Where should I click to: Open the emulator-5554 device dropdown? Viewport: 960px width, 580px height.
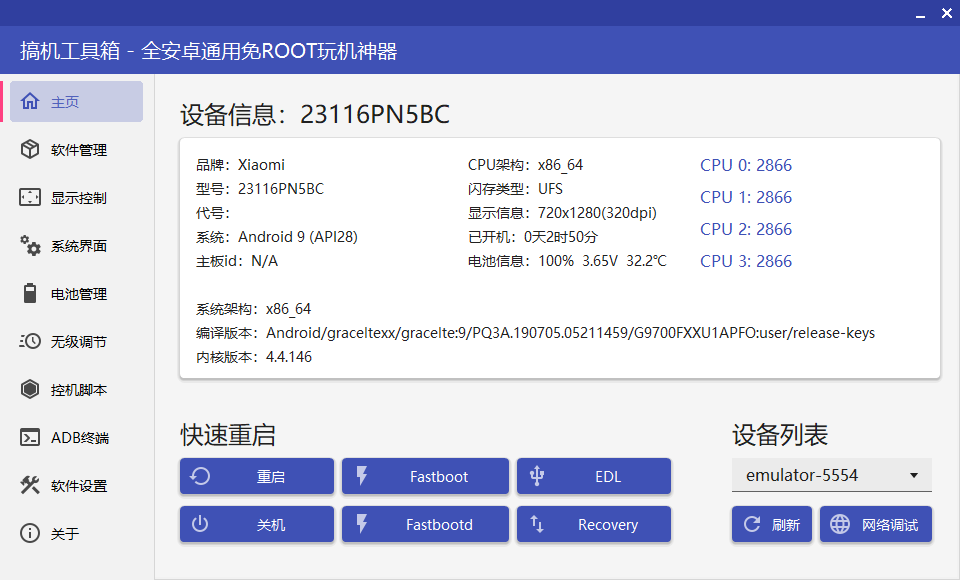831,475
